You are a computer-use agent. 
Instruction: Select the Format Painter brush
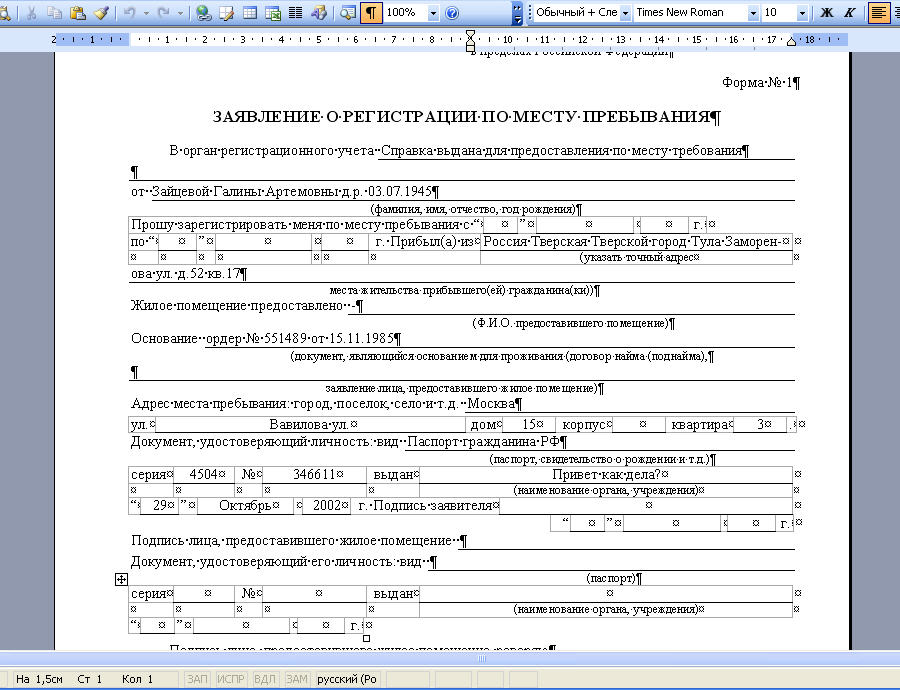point(101,13)
